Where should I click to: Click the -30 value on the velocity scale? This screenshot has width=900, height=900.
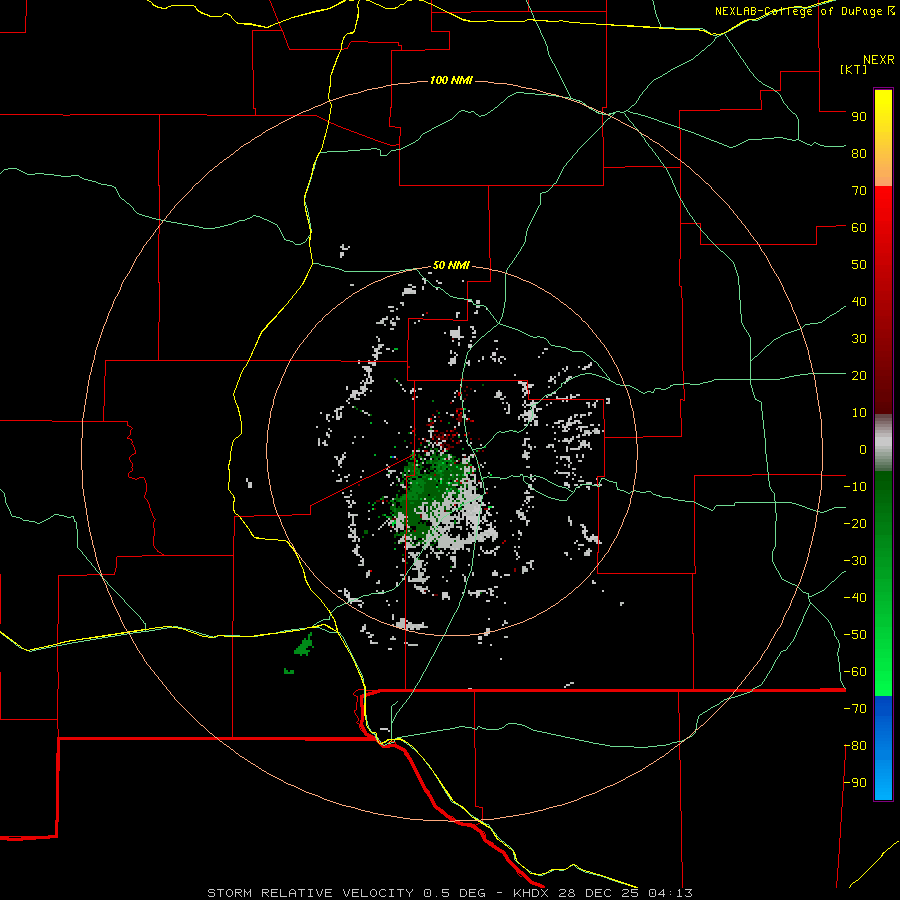coord(855,561)
